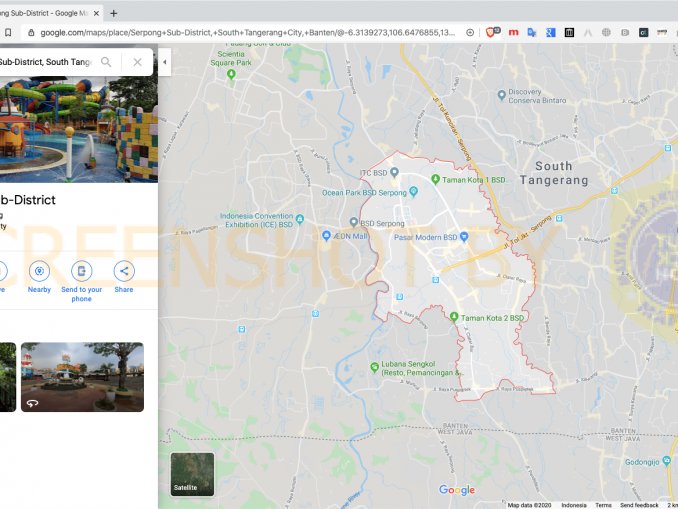Open the Terms link in footer
This screenshot has height=509, width=678.
[603, 505]
